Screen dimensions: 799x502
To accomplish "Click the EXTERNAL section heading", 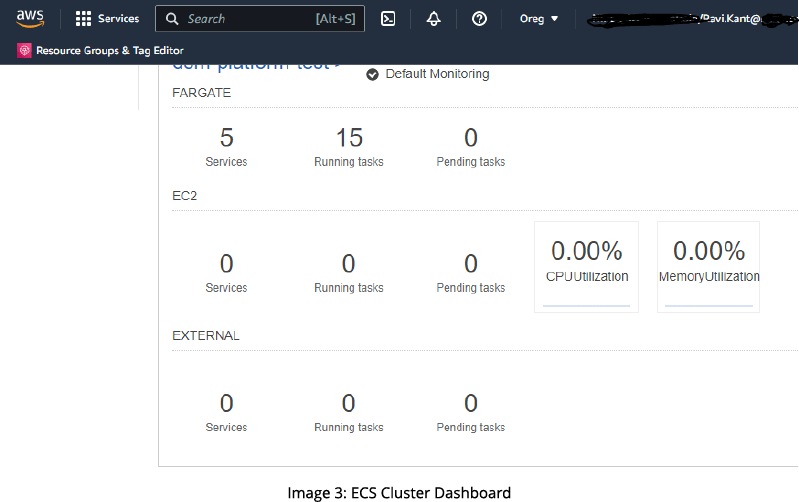I will [x=206, y=336].
